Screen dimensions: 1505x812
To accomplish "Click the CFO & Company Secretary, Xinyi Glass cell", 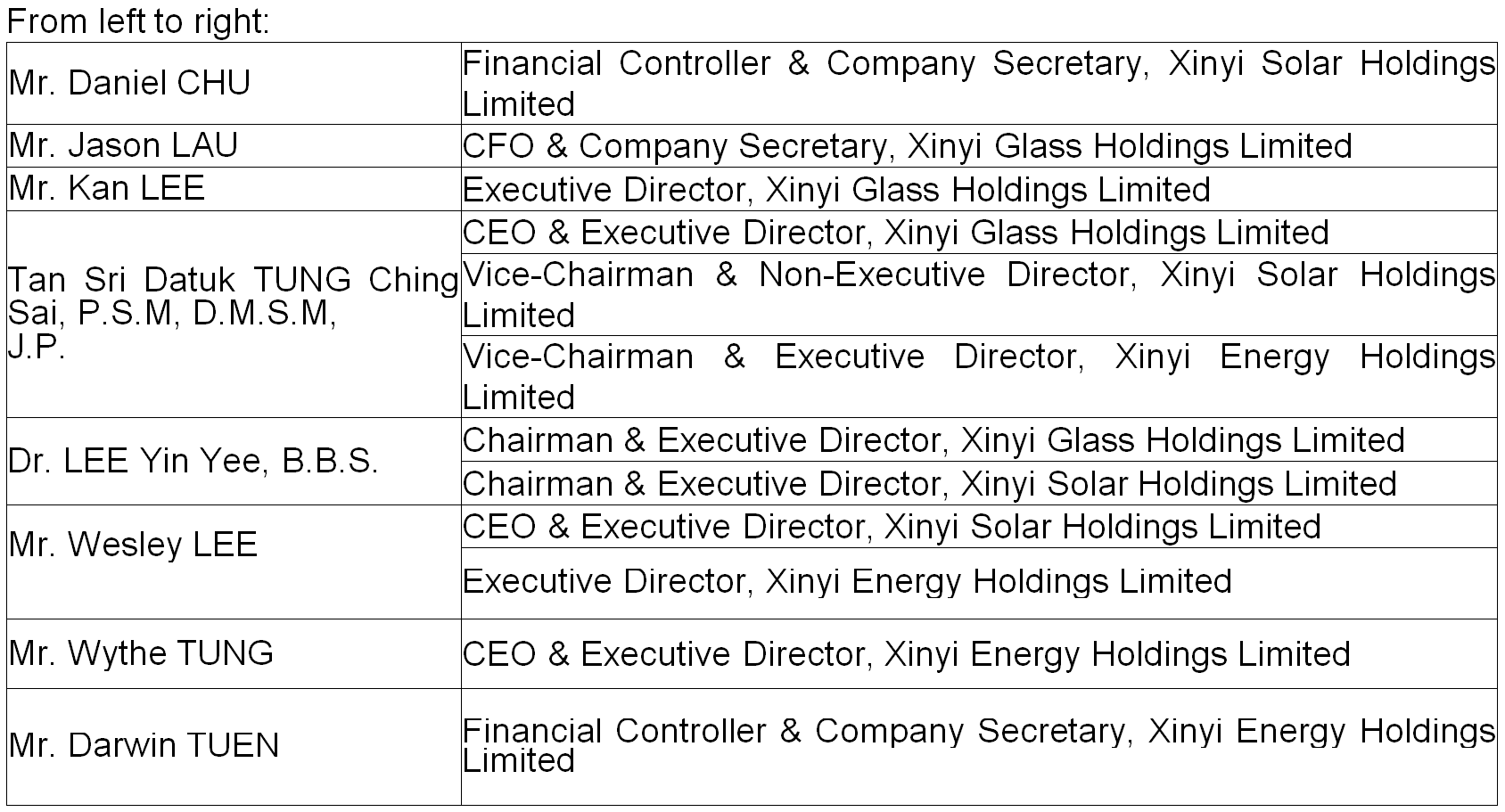I will click(907, 146).
